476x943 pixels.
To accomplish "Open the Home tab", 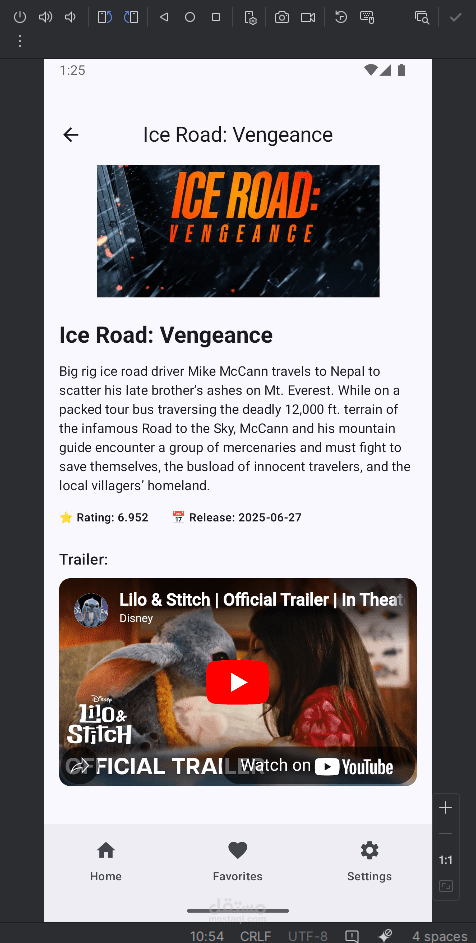I will 106,861.
